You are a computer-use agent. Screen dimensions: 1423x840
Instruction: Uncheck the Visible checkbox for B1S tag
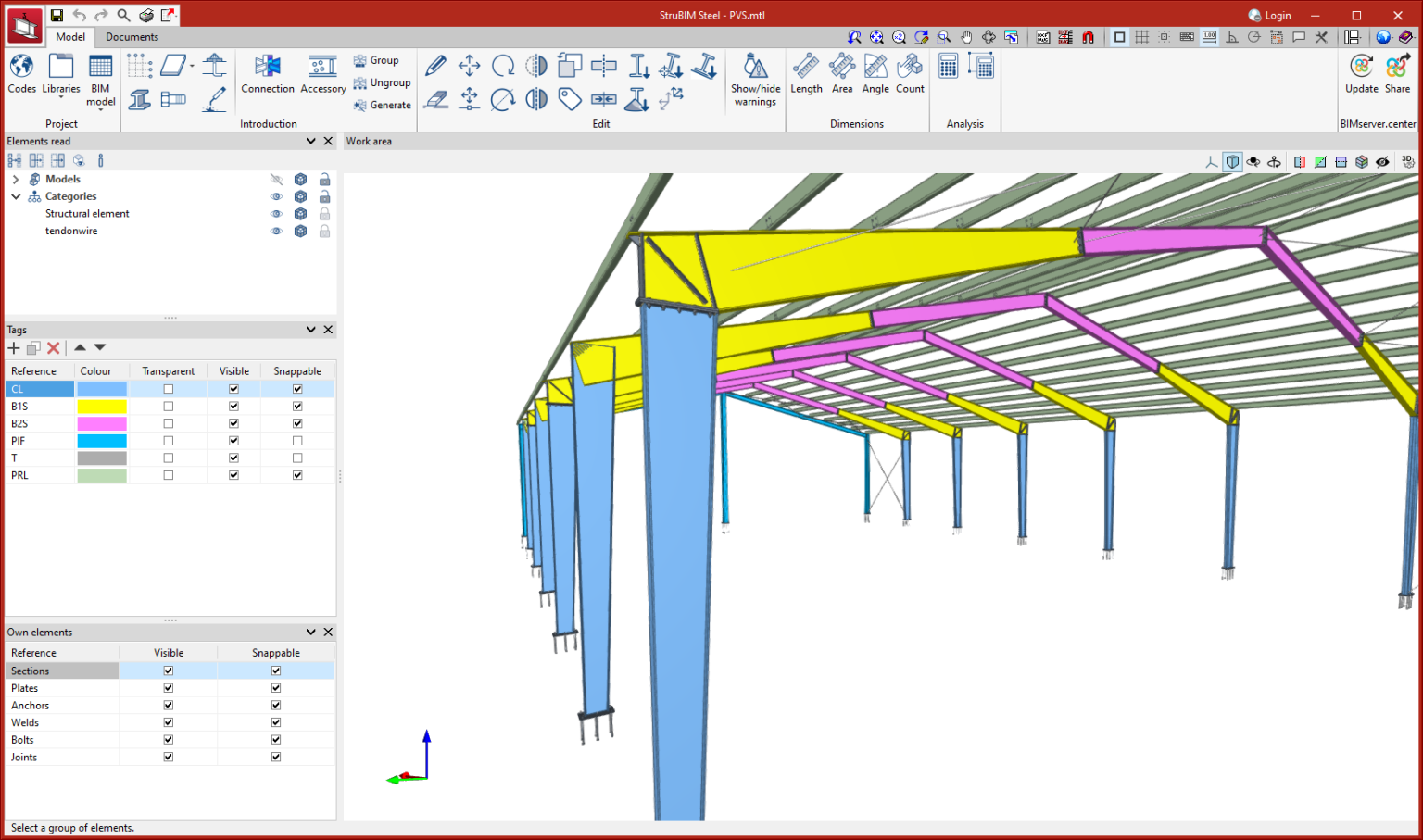pyautogui.click(x=233, y=406)
